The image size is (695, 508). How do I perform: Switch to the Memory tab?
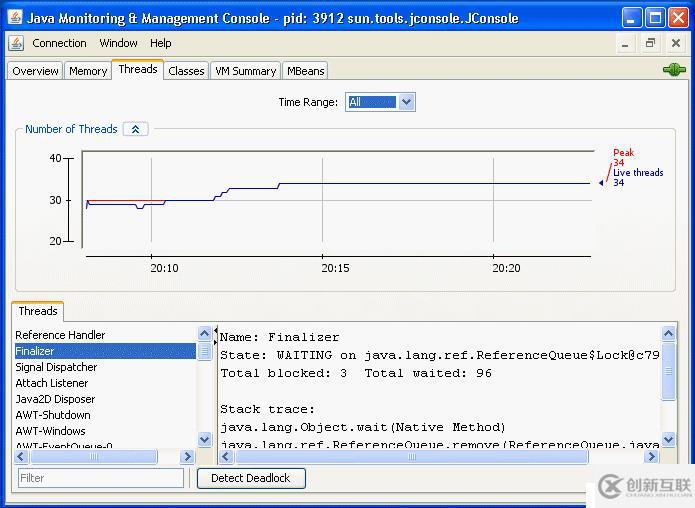[88, 71]
